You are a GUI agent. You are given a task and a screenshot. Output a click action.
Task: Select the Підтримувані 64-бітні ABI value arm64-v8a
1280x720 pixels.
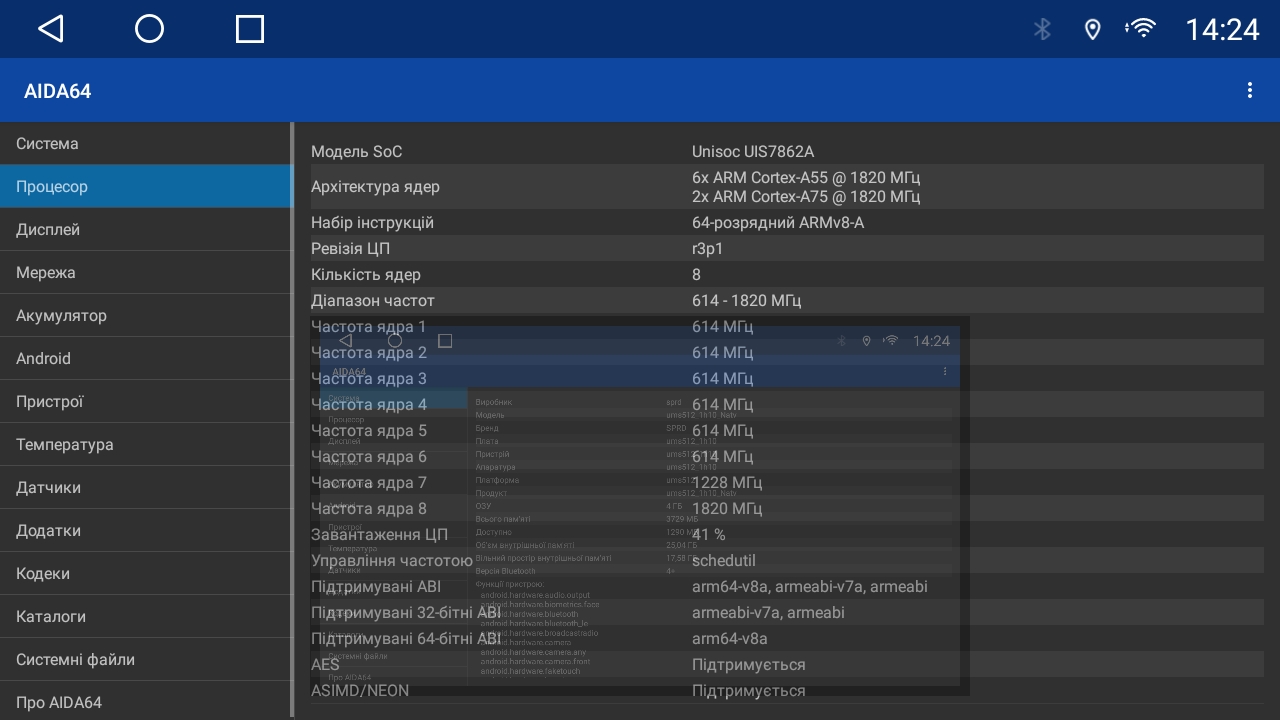730,639
